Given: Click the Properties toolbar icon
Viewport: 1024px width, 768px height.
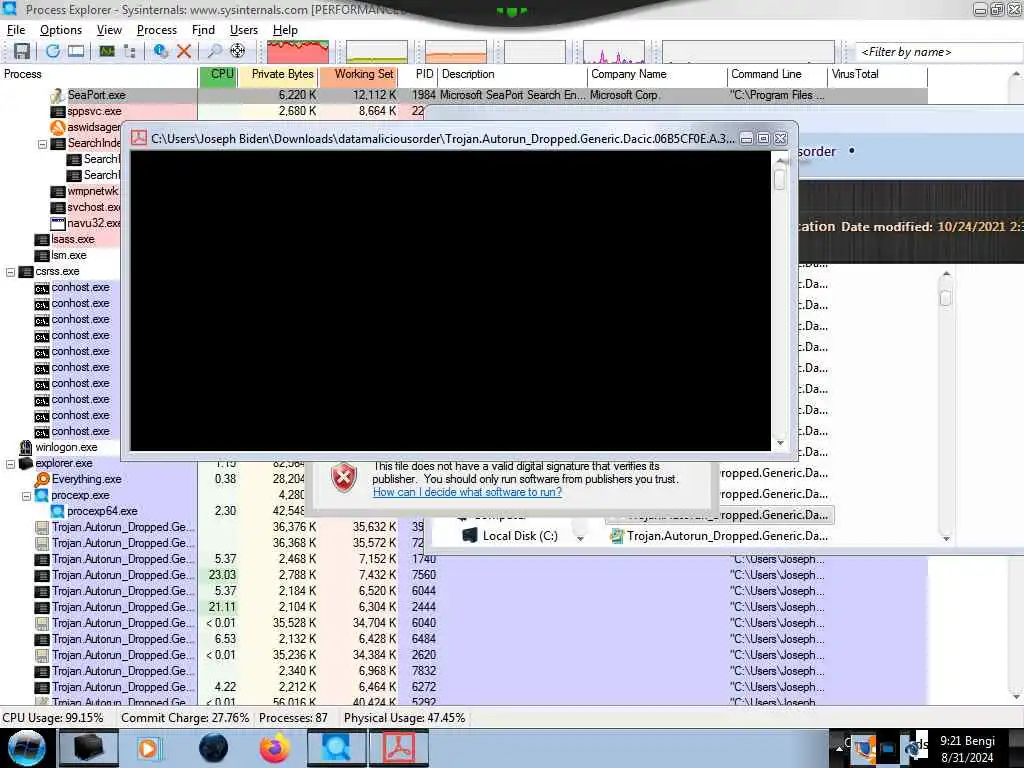Looking at the screenshot, I should tap(161, 51).
